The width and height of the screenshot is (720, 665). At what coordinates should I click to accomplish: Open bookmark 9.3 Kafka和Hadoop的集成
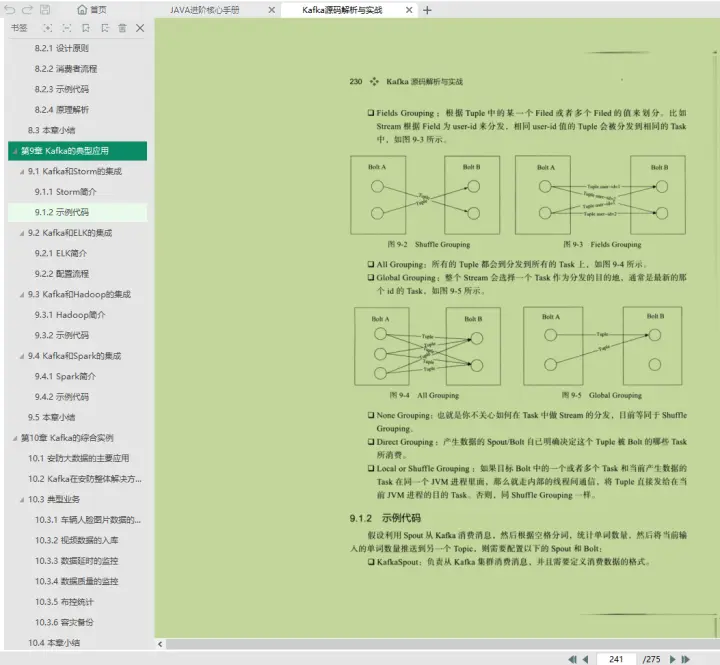(79, 294)
